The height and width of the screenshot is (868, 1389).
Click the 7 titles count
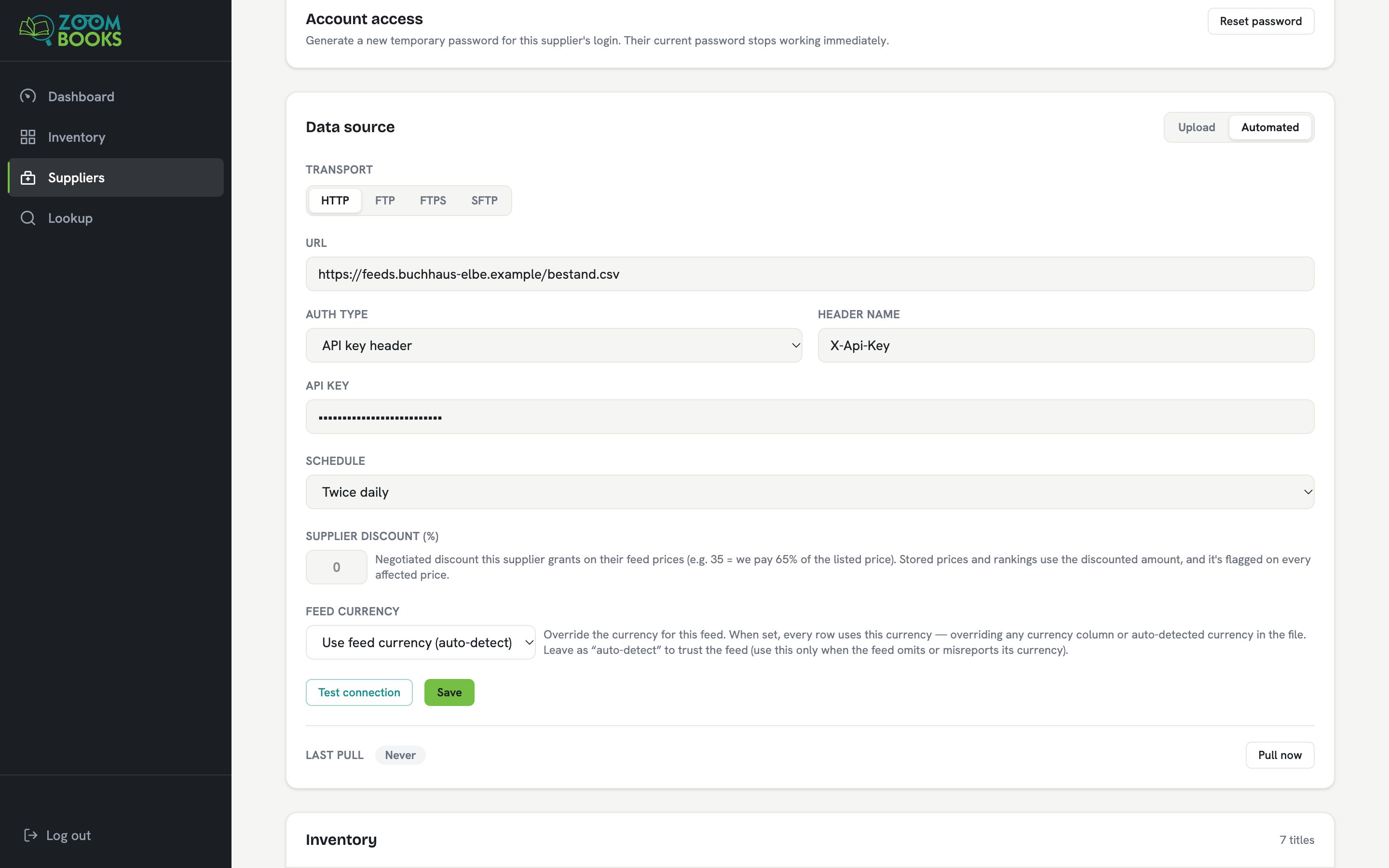click(x=1296, y=840)
